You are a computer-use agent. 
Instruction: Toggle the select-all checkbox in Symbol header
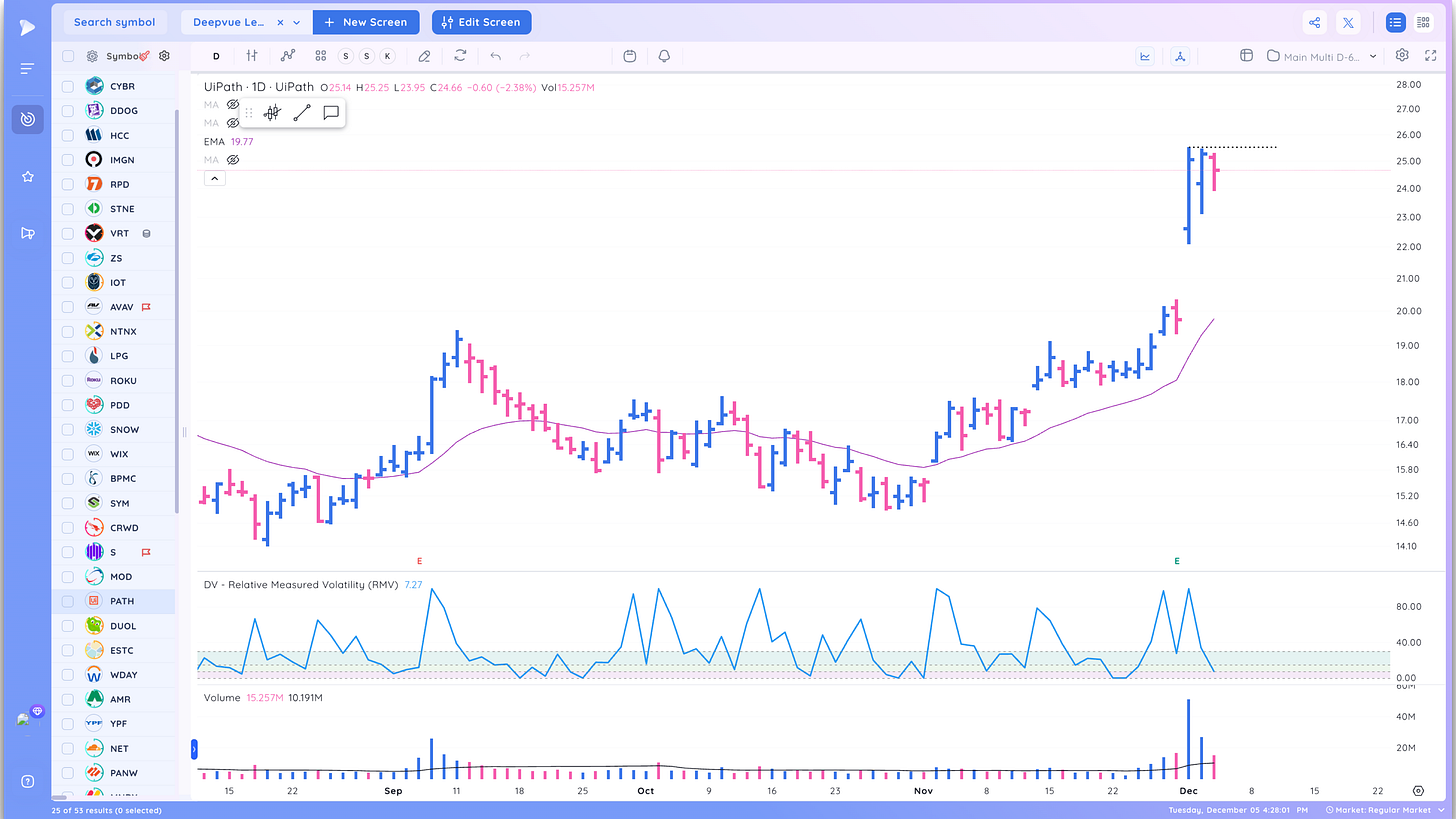[x=68, y=56]
